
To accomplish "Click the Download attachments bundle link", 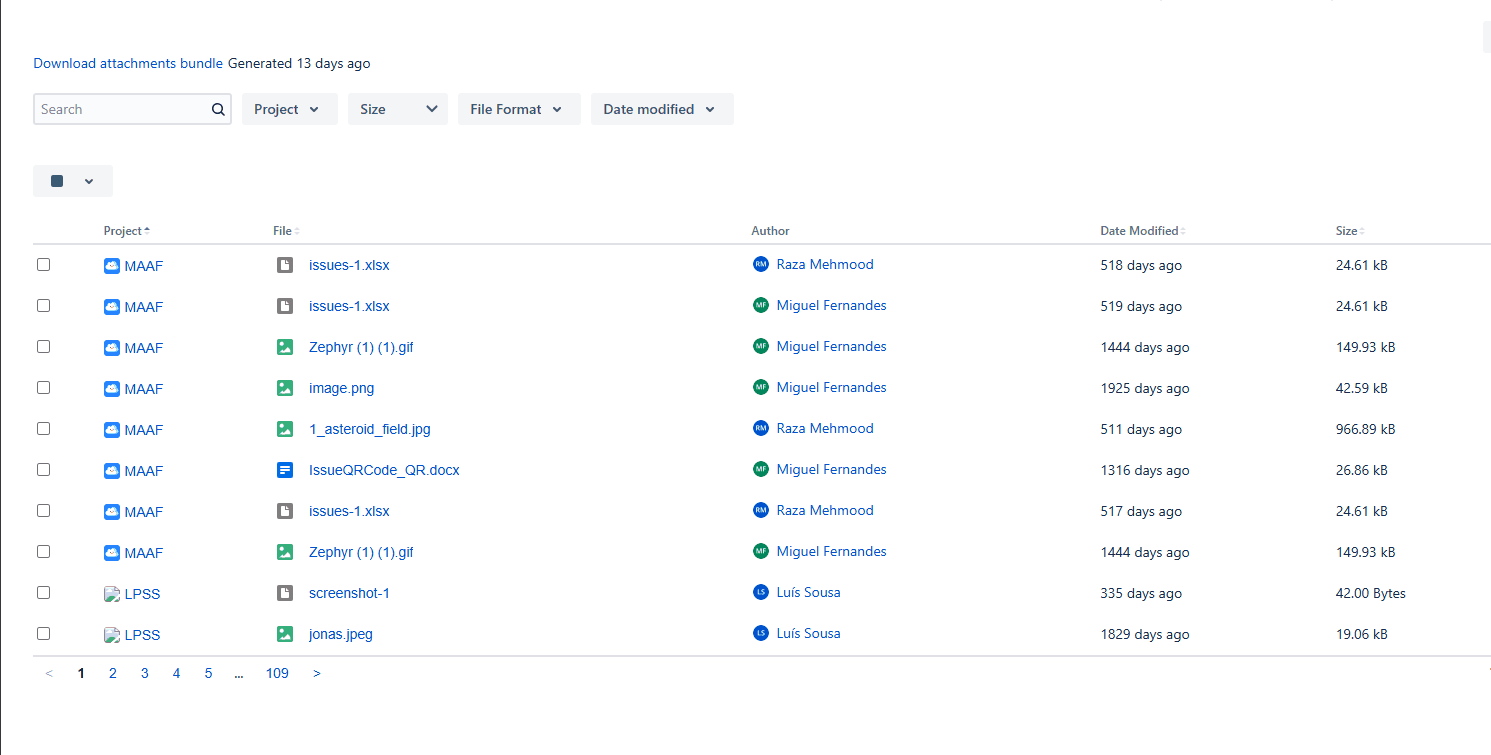I will click(x=128, y=63).
